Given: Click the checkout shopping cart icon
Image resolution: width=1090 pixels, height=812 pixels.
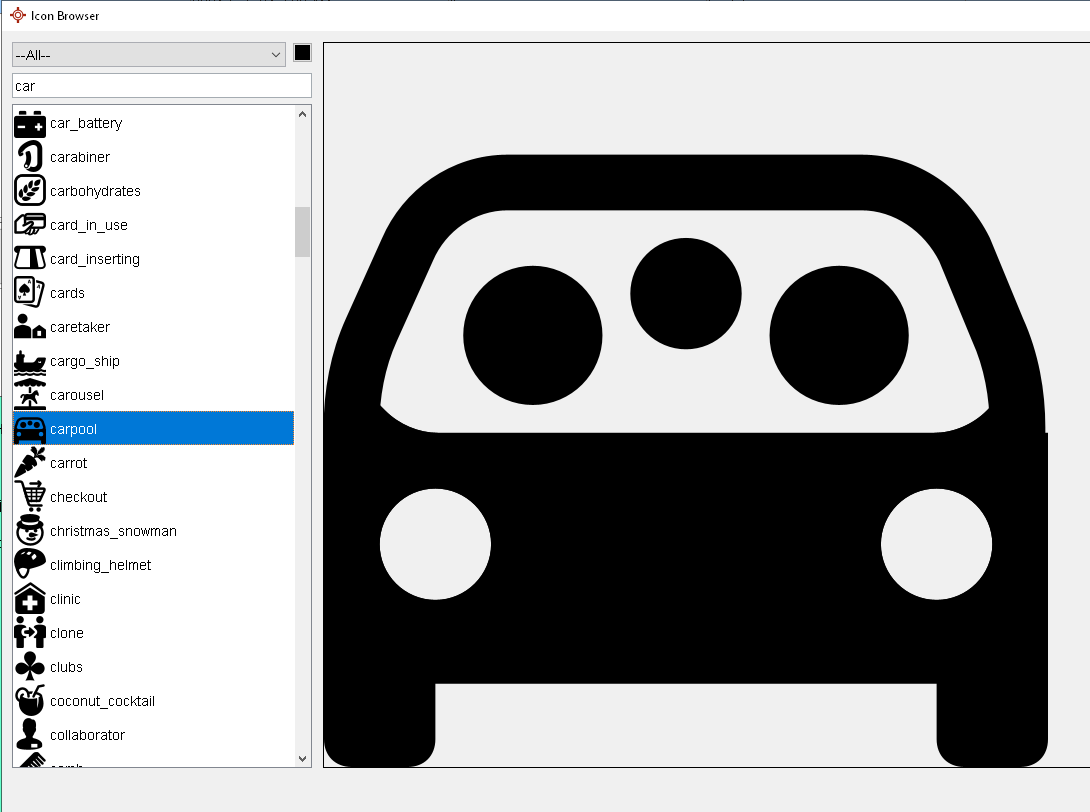Looking at the screenshot, I should 30,498.
